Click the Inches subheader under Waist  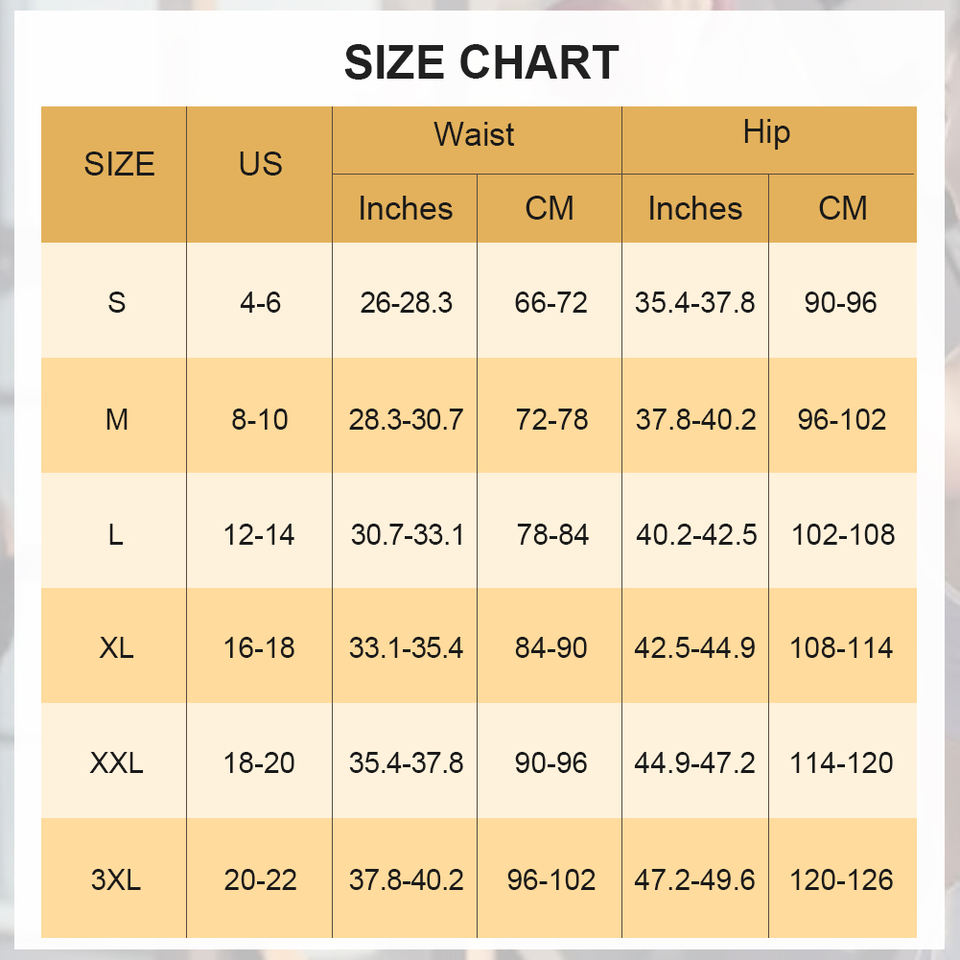point(405,209)
